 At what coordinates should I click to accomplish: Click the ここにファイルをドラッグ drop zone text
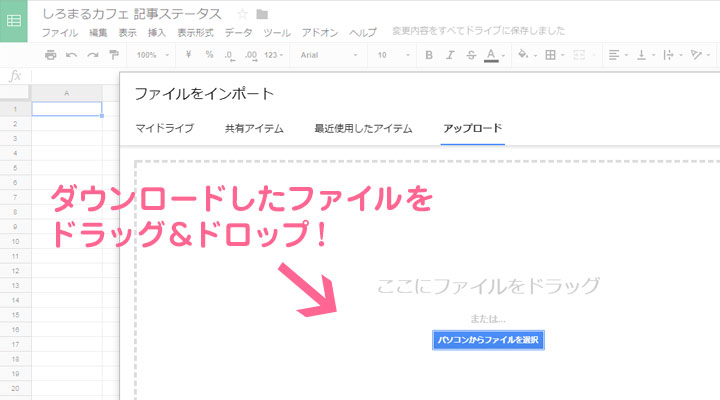488,286
